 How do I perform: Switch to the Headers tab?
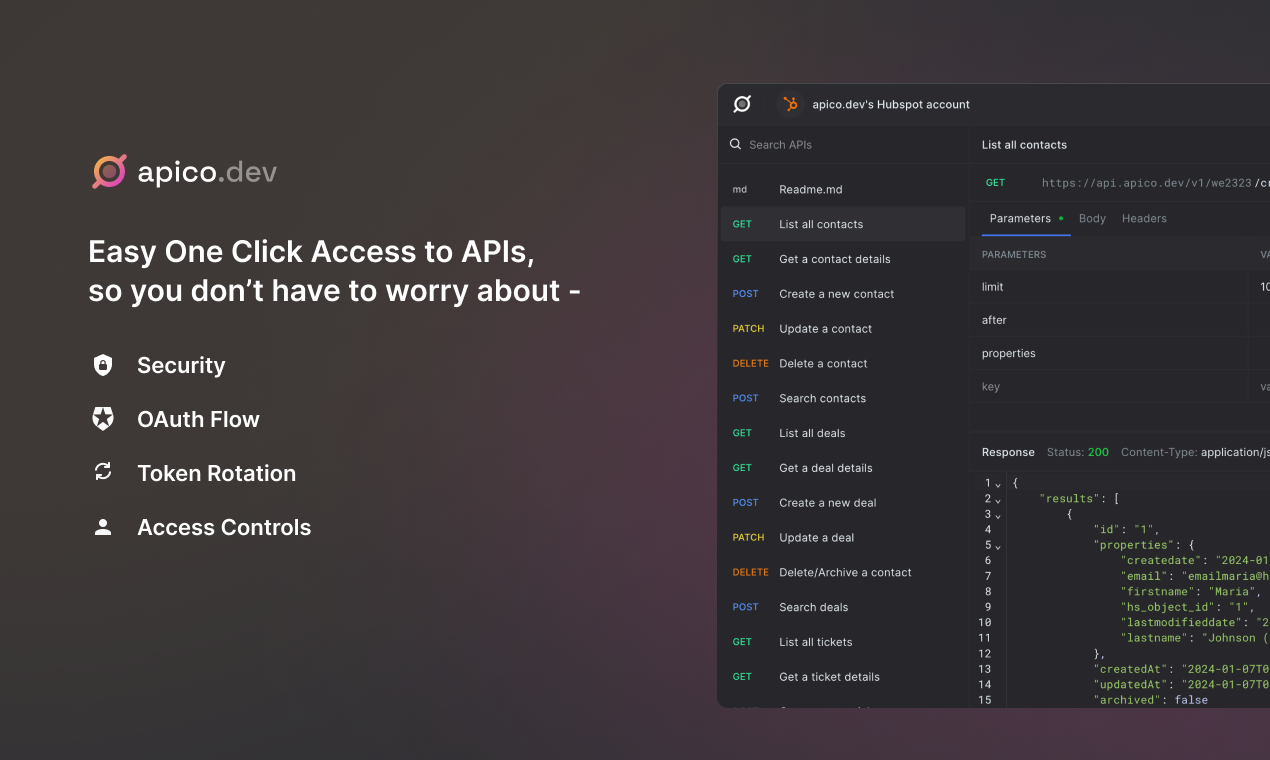click(1144, 218)
